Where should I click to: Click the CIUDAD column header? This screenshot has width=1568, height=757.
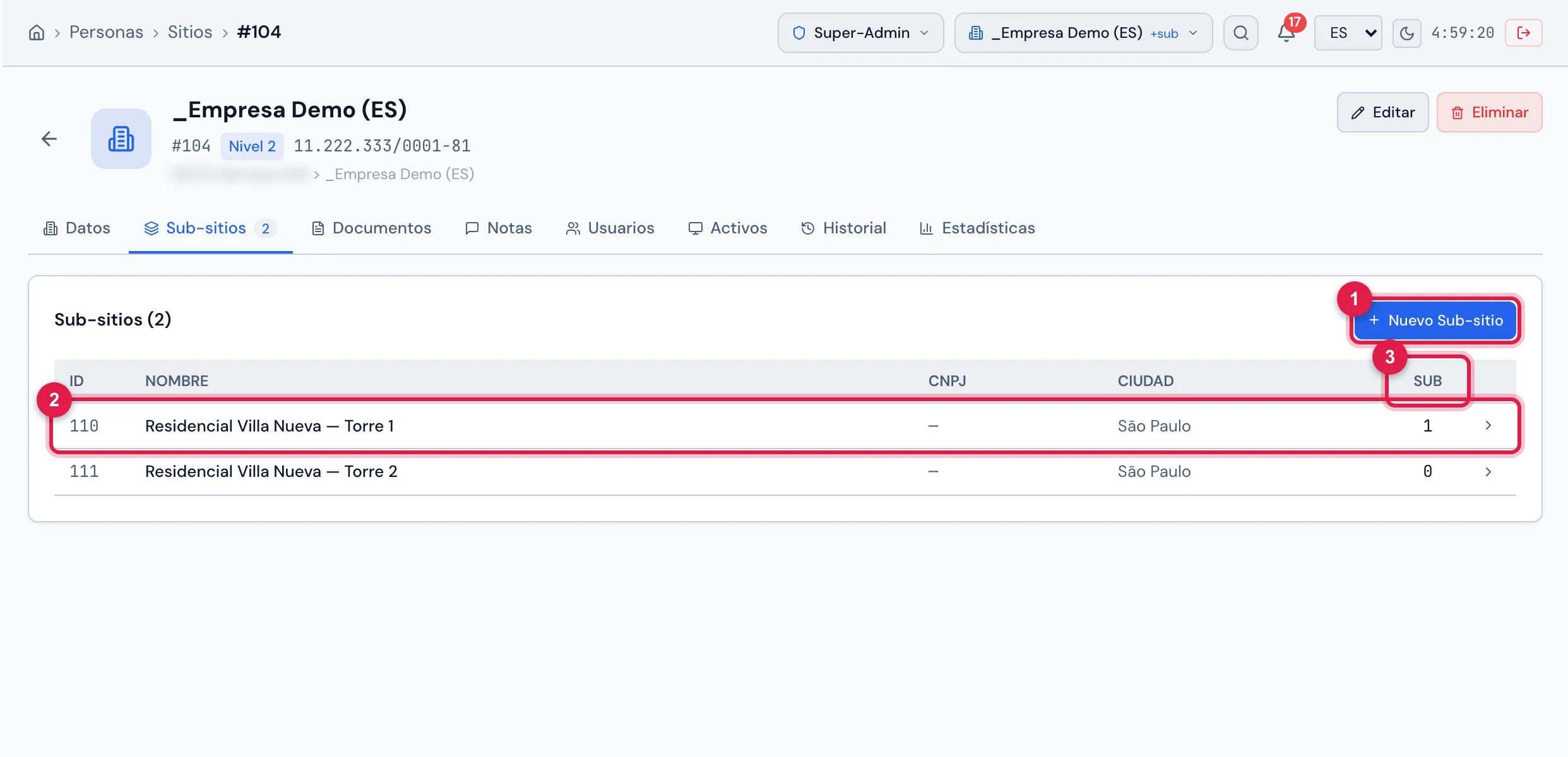1146,381
